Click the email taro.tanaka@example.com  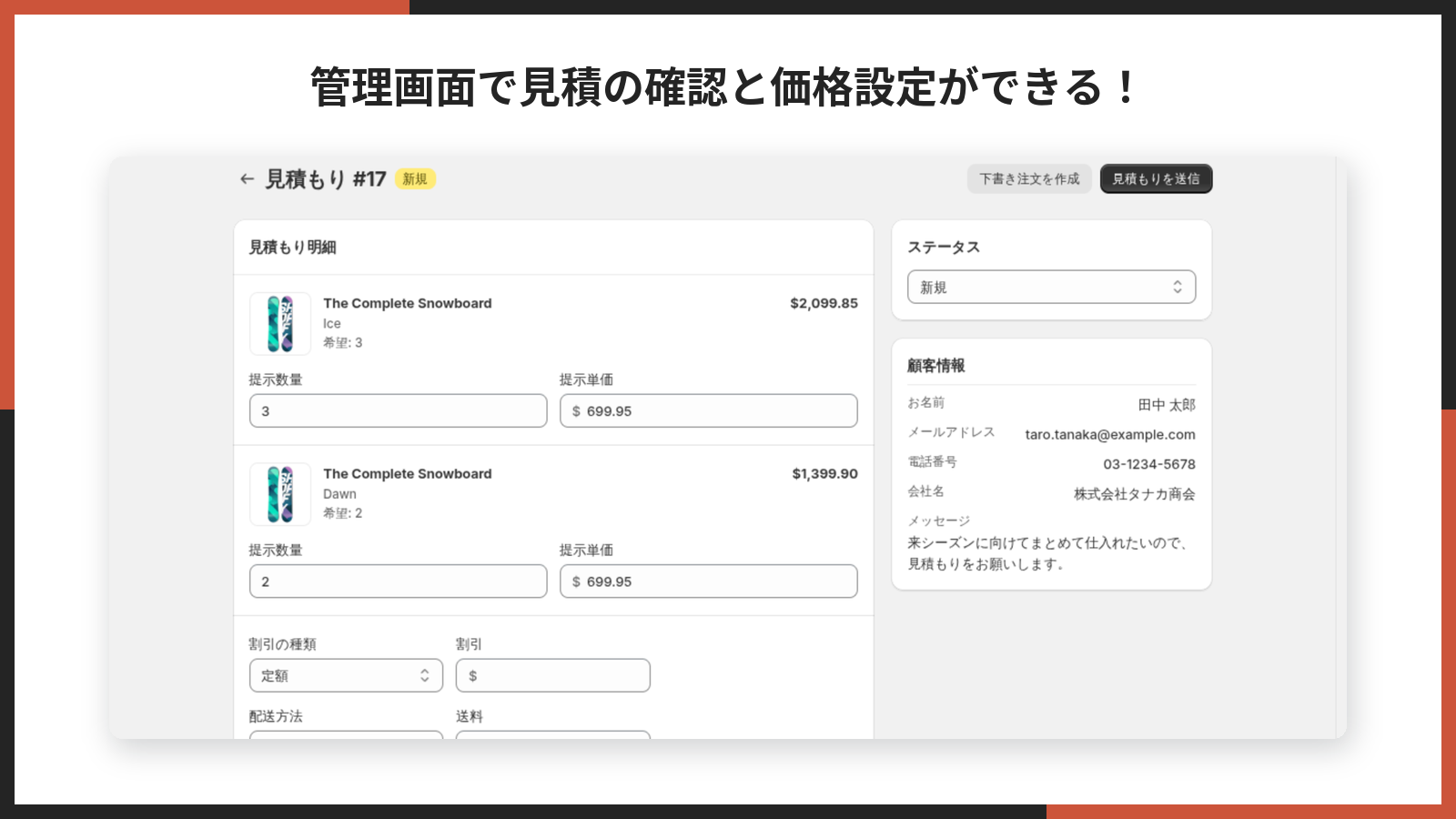coord(1110,435)
